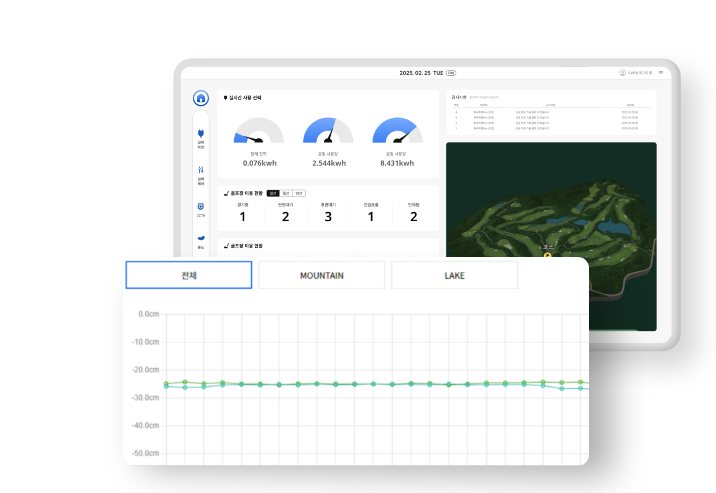
Task: Open the hamburger menu at top right
Action: [660, 73]
